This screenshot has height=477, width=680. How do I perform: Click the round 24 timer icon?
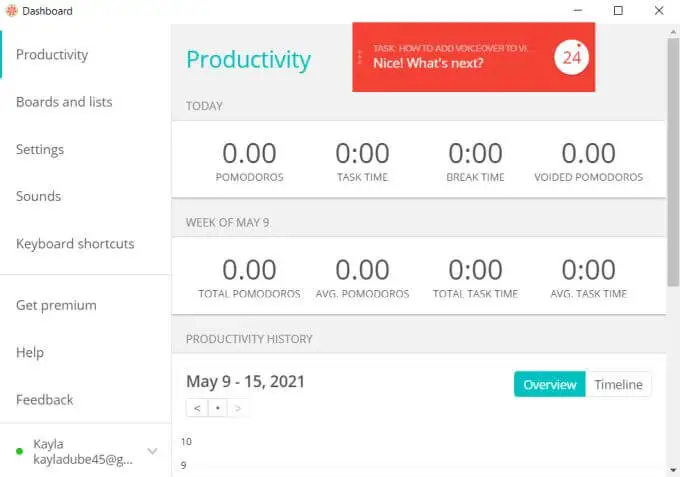click(x=571, y=57)
